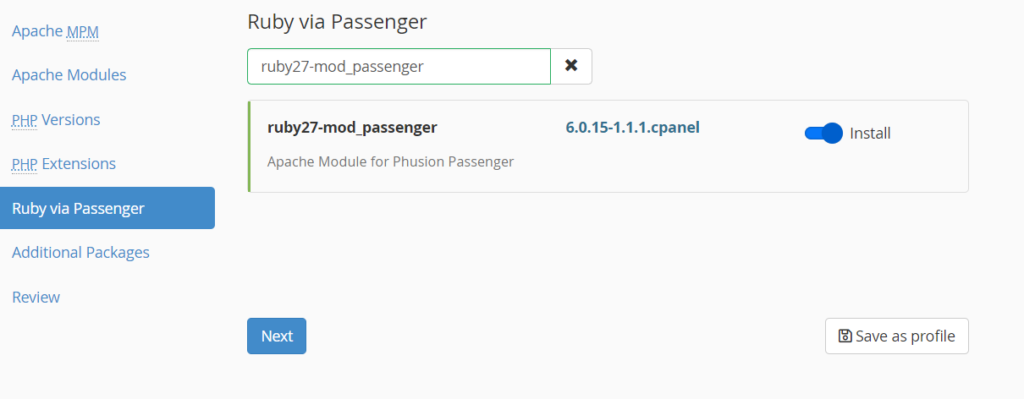
Task: Open the PHP Extensions section
Action: click(64, 164)
